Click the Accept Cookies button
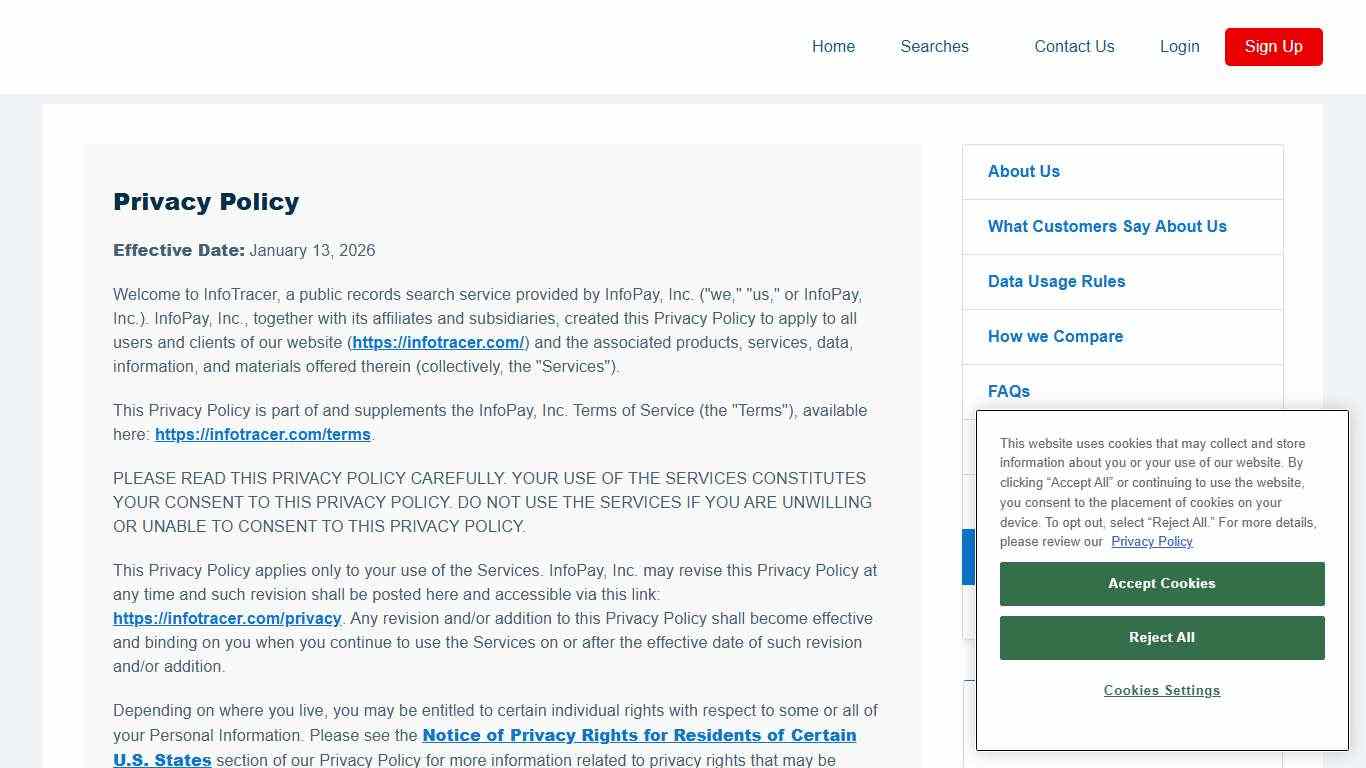Screen dimensions: 1366x768 tap(1161, 583)
